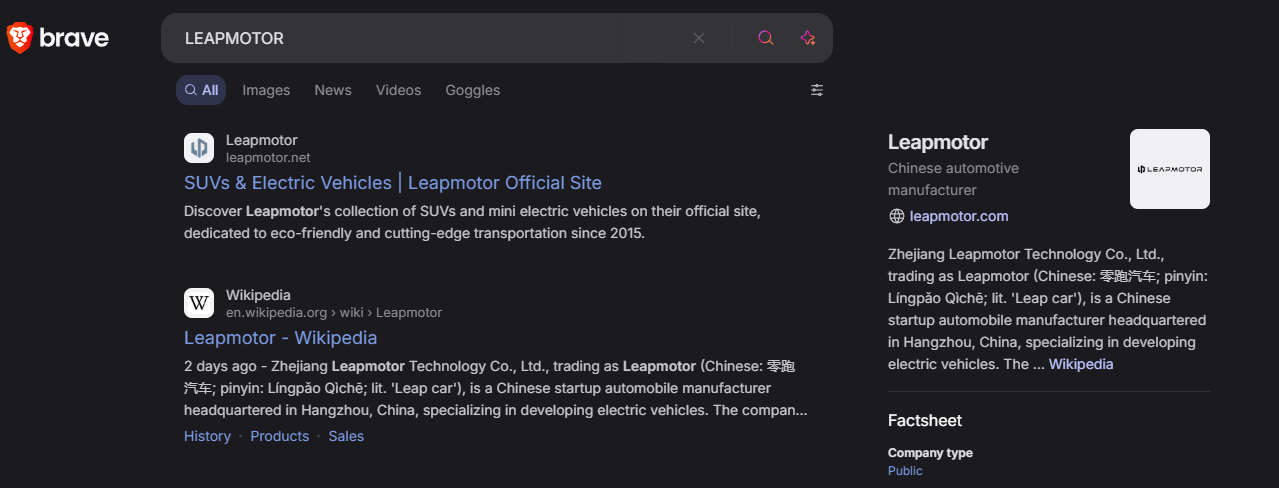Click the Leapmotor panel heading

click(x=938, y=142)
